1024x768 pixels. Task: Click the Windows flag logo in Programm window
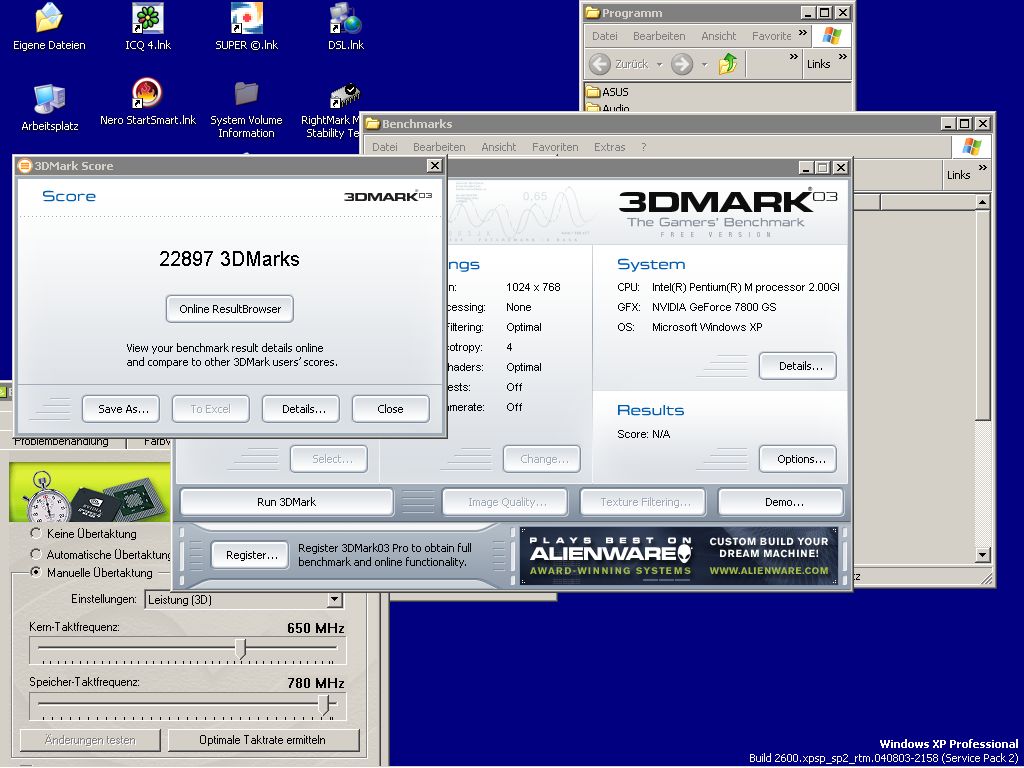coord(831,36)
